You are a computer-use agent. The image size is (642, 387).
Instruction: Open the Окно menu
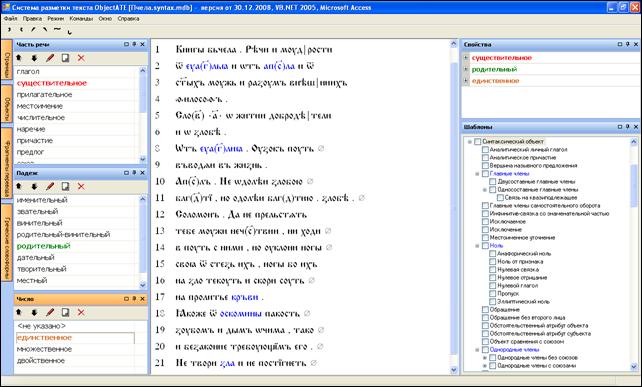click(x=105, y=19)
